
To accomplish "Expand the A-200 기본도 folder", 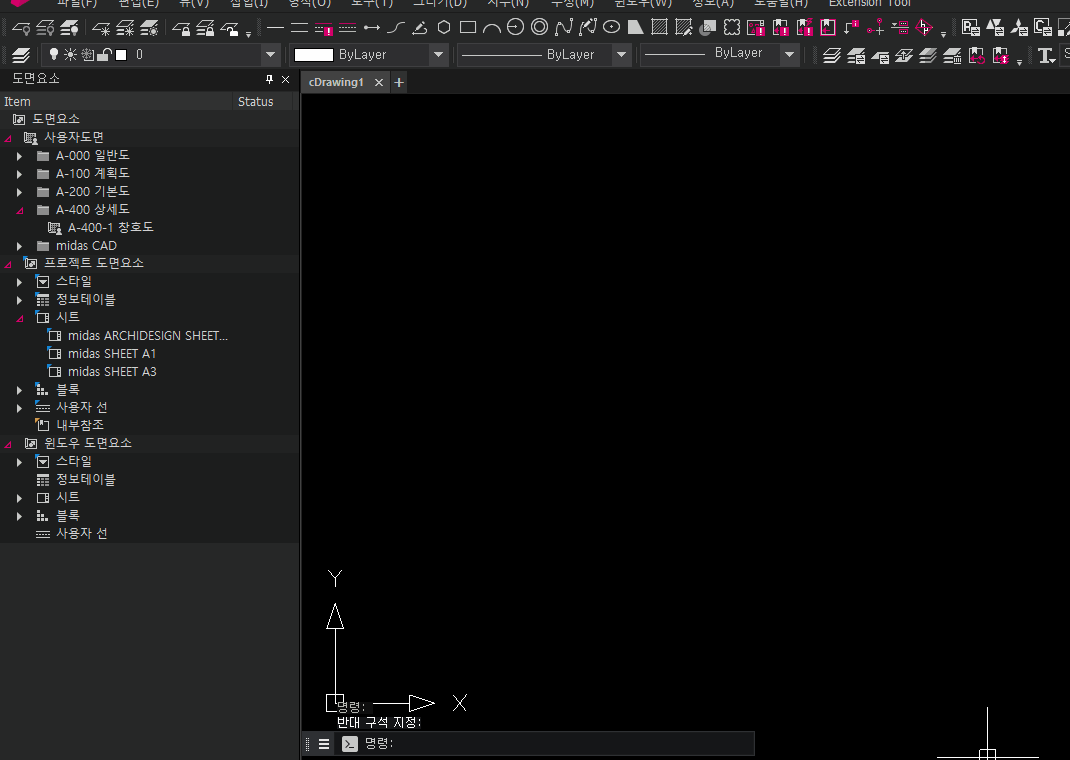I will (x=19, y=192).
